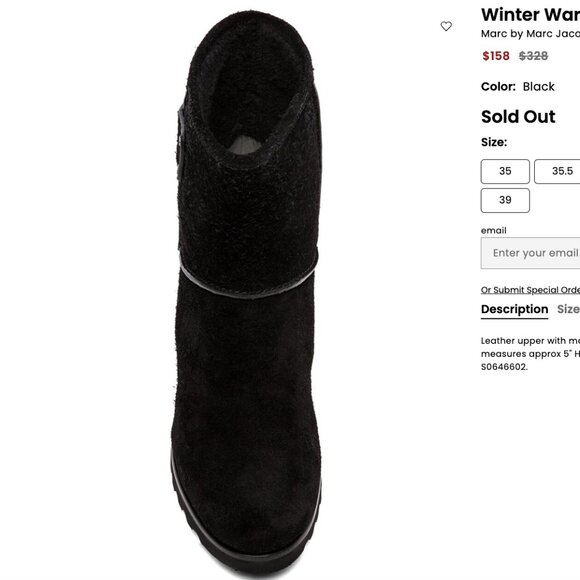Select the Black color value
Viewport: 580px width, 580px height.
(x=539, y=87)
